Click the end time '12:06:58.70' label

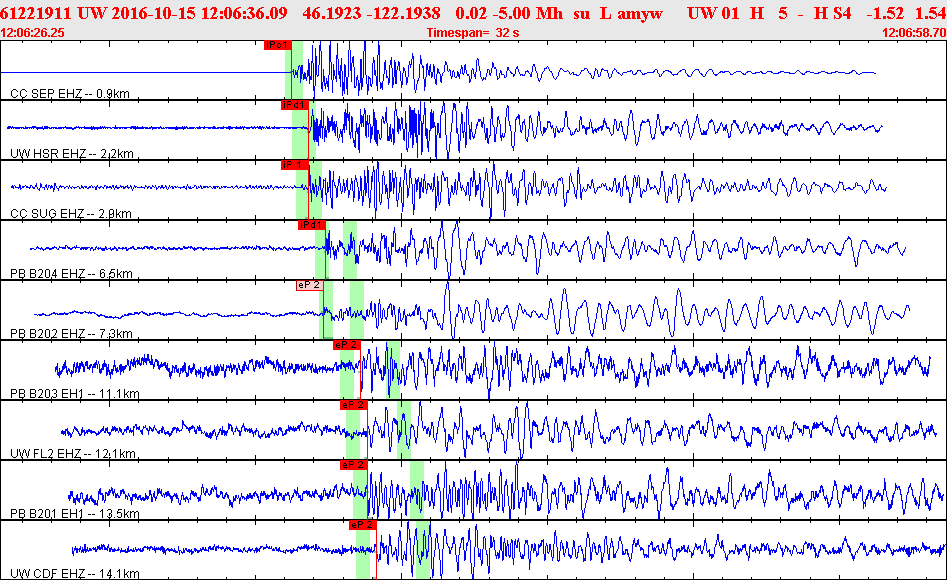(914, 33)
